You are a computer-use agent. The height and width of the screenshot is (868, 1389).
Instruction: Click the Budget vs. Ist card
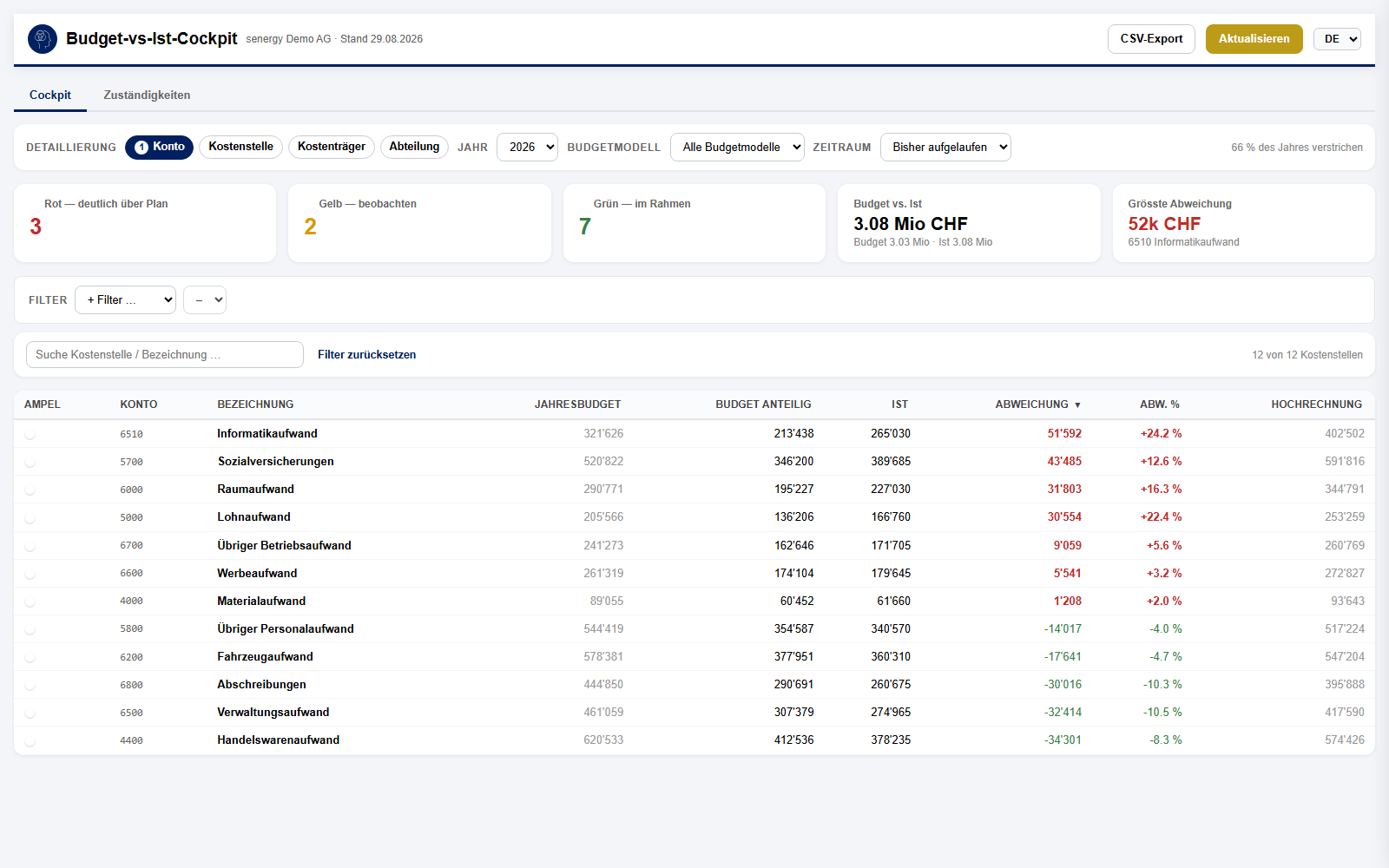[969, 223]
